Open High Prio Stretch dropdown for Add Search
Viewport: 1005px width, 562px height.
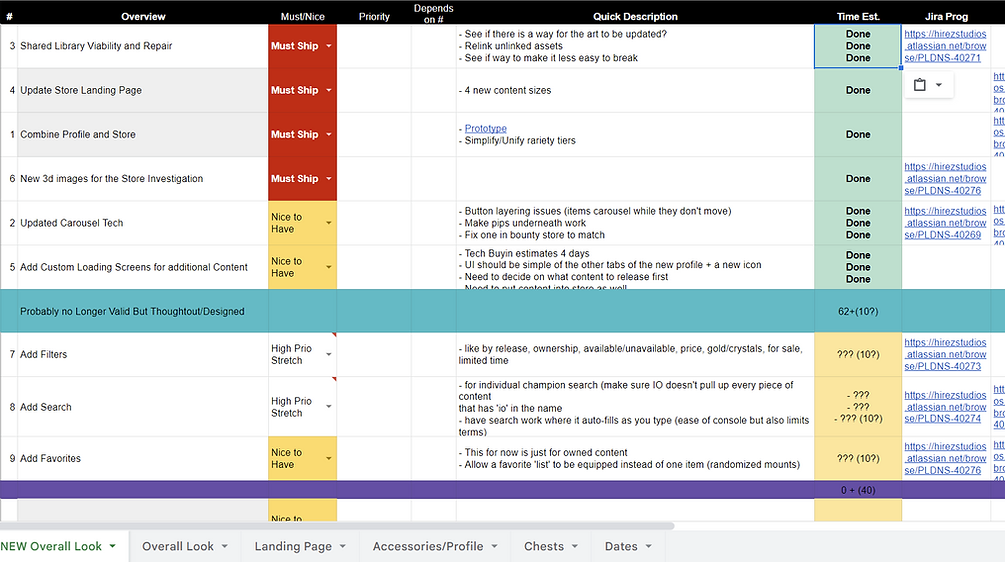(x=329, y=407)
